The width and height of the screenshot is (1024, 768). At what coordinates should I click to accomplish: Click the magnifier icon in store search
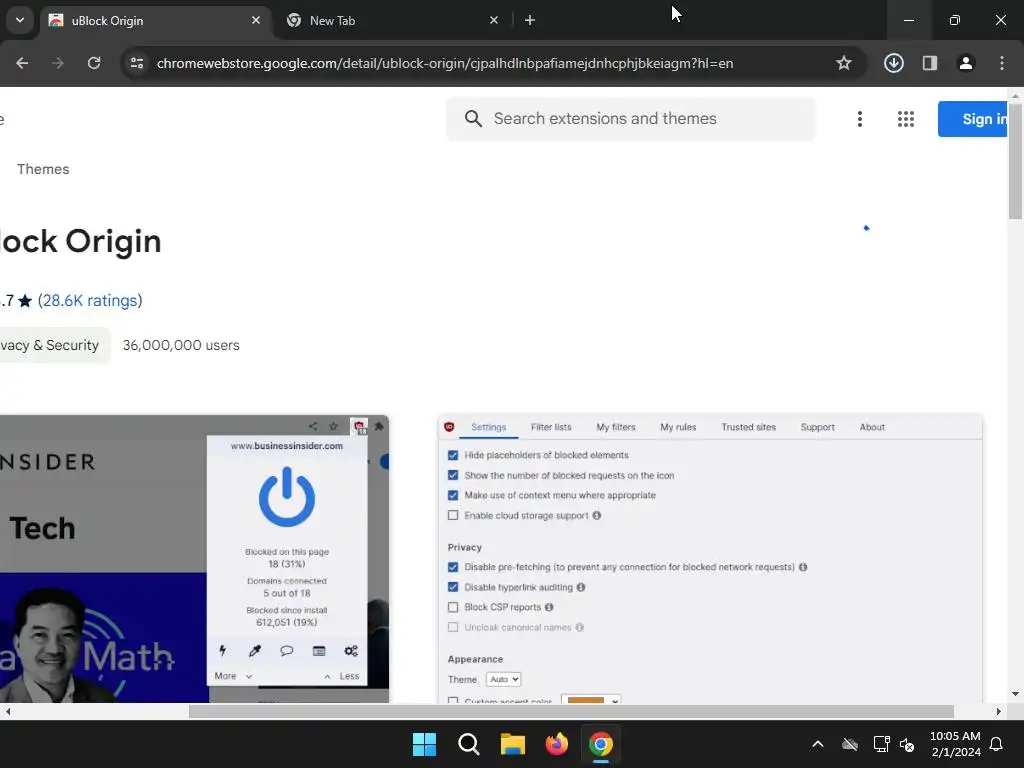pyautogui.click(x=473, y=119)
